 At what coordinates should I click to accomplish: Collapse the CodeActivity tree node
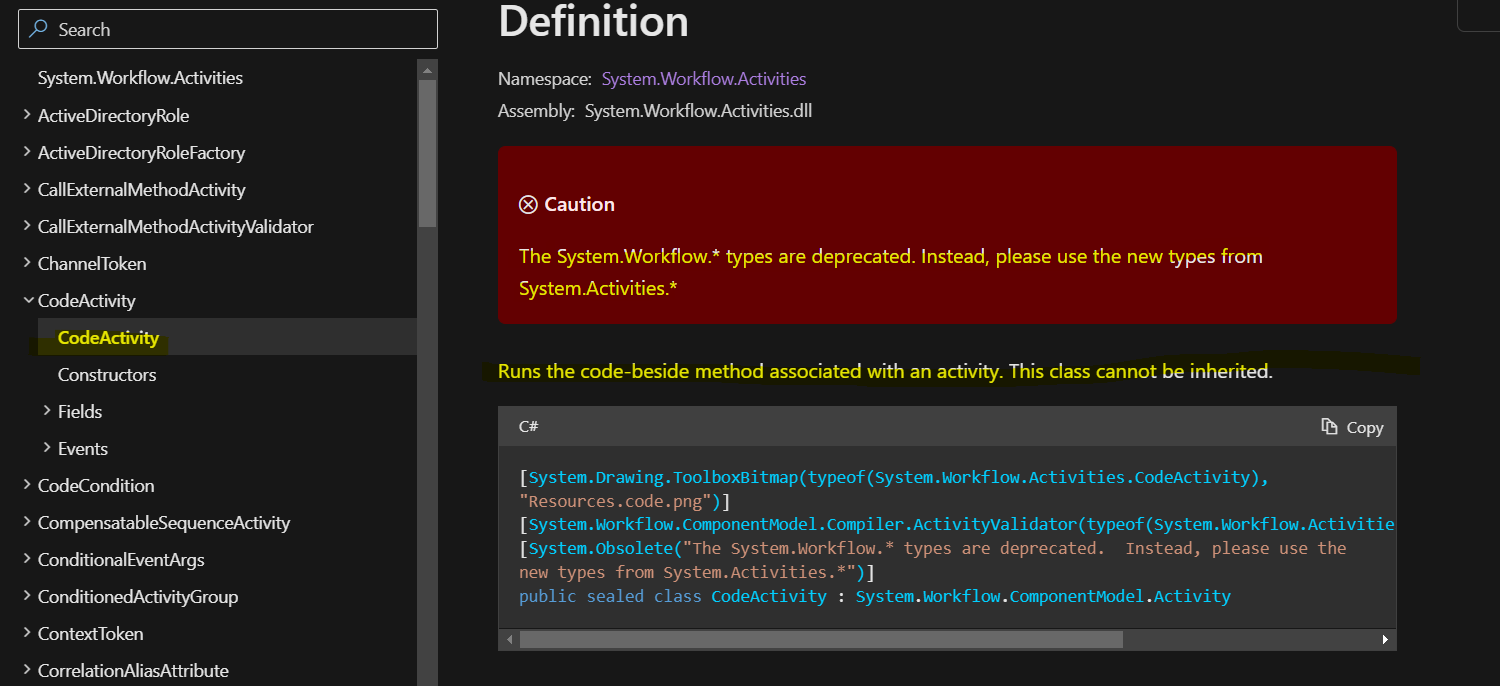[26, 301]
